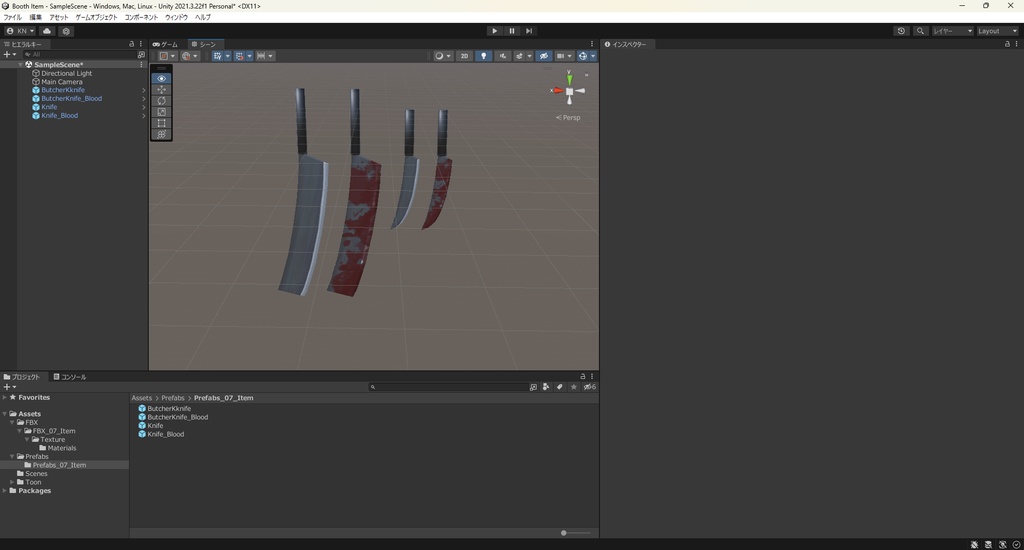Click the ButcherKknife prefab icon in Project list
Viewport: 1024px width, 550px height.
[142, 408]
